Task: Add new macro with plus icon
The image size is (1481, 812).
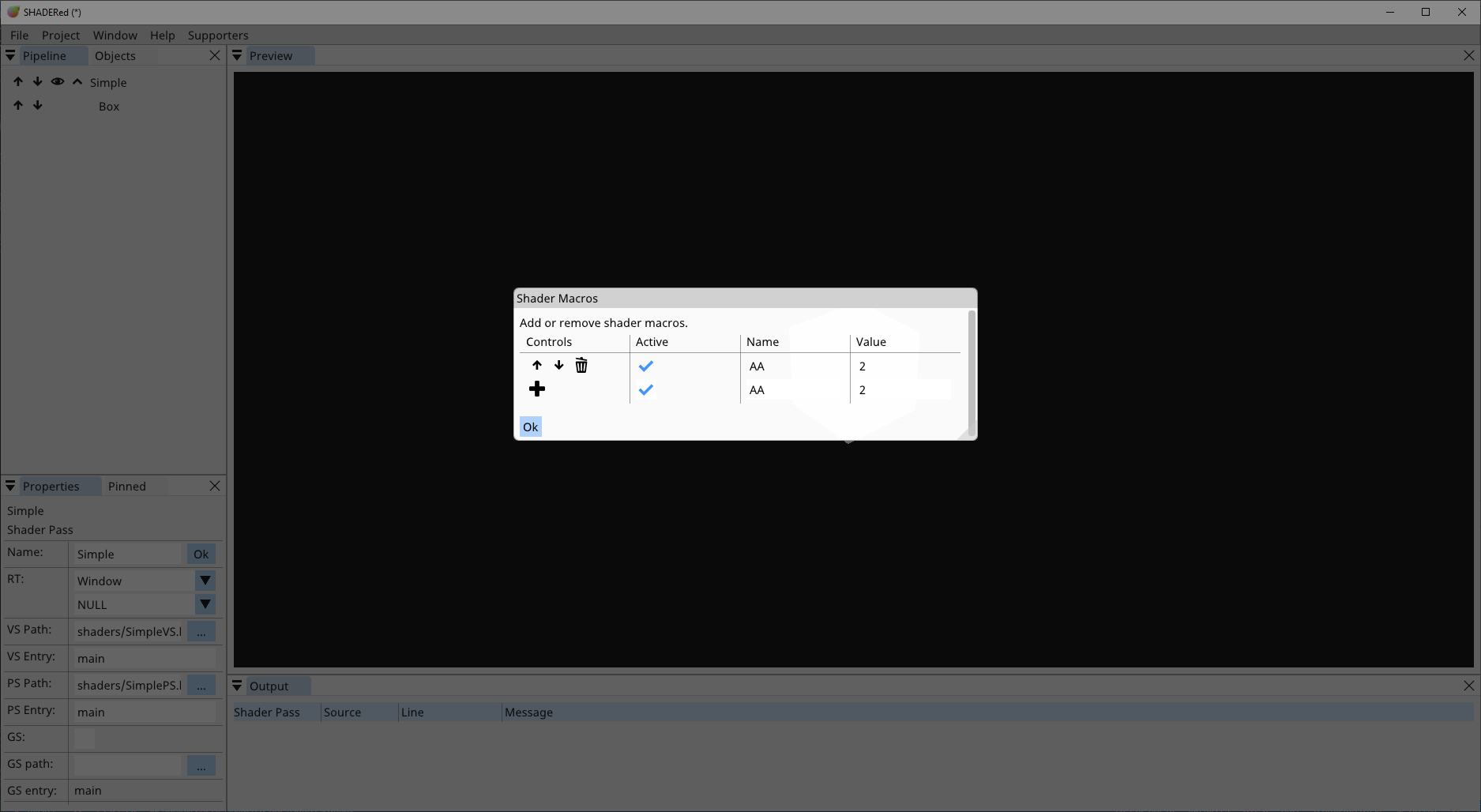Action: click(x=537, y=389)
